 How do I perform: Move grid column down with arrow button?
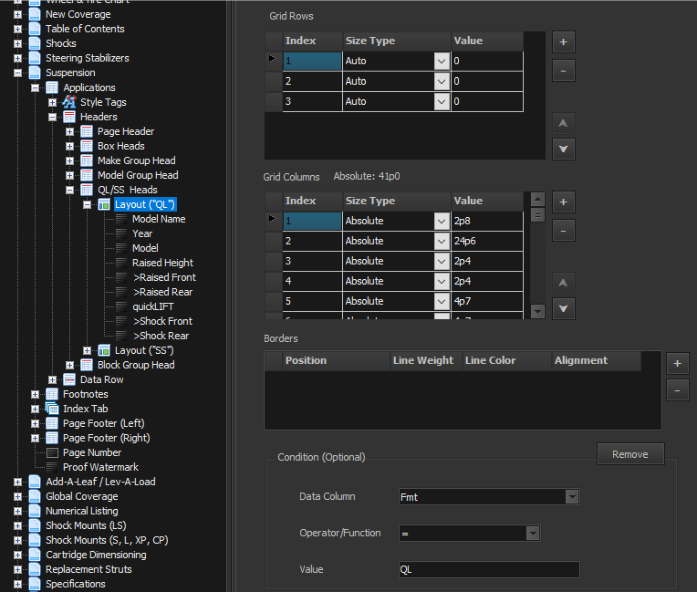[x=563, y=309]
